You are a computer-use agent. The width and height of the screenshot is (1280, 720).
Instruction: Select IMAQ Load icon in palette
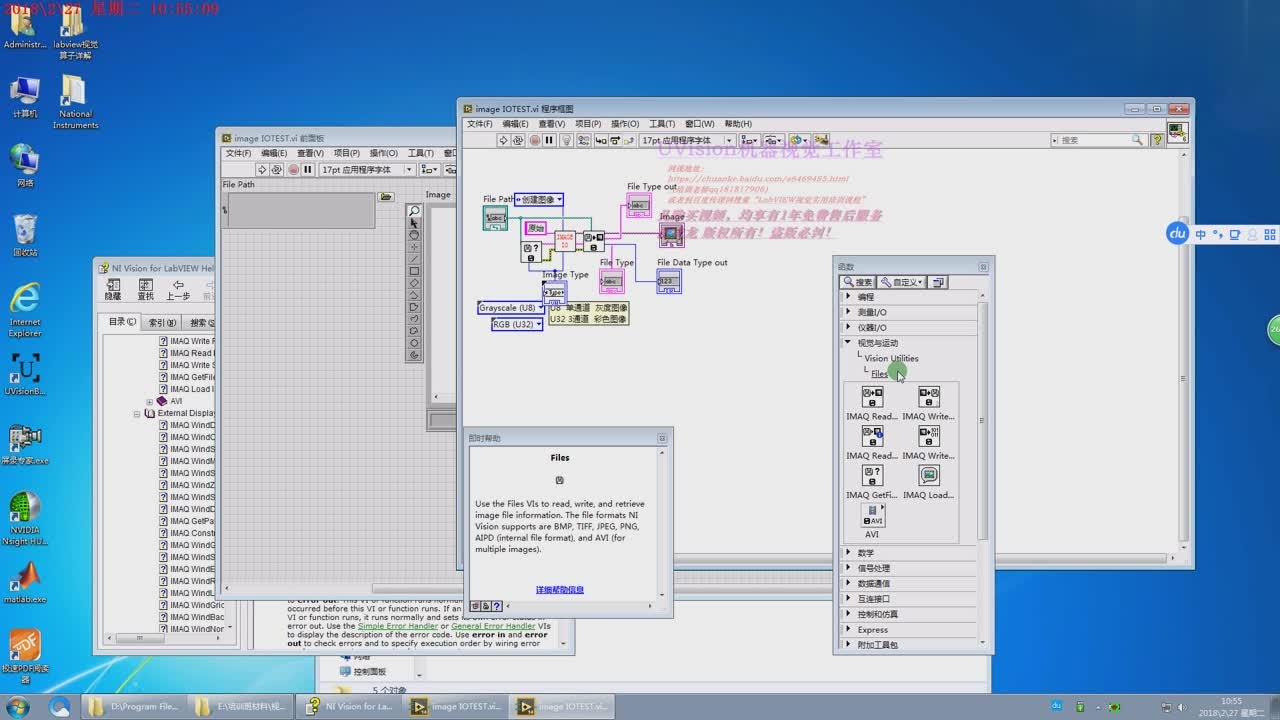(x=929, y=475)
